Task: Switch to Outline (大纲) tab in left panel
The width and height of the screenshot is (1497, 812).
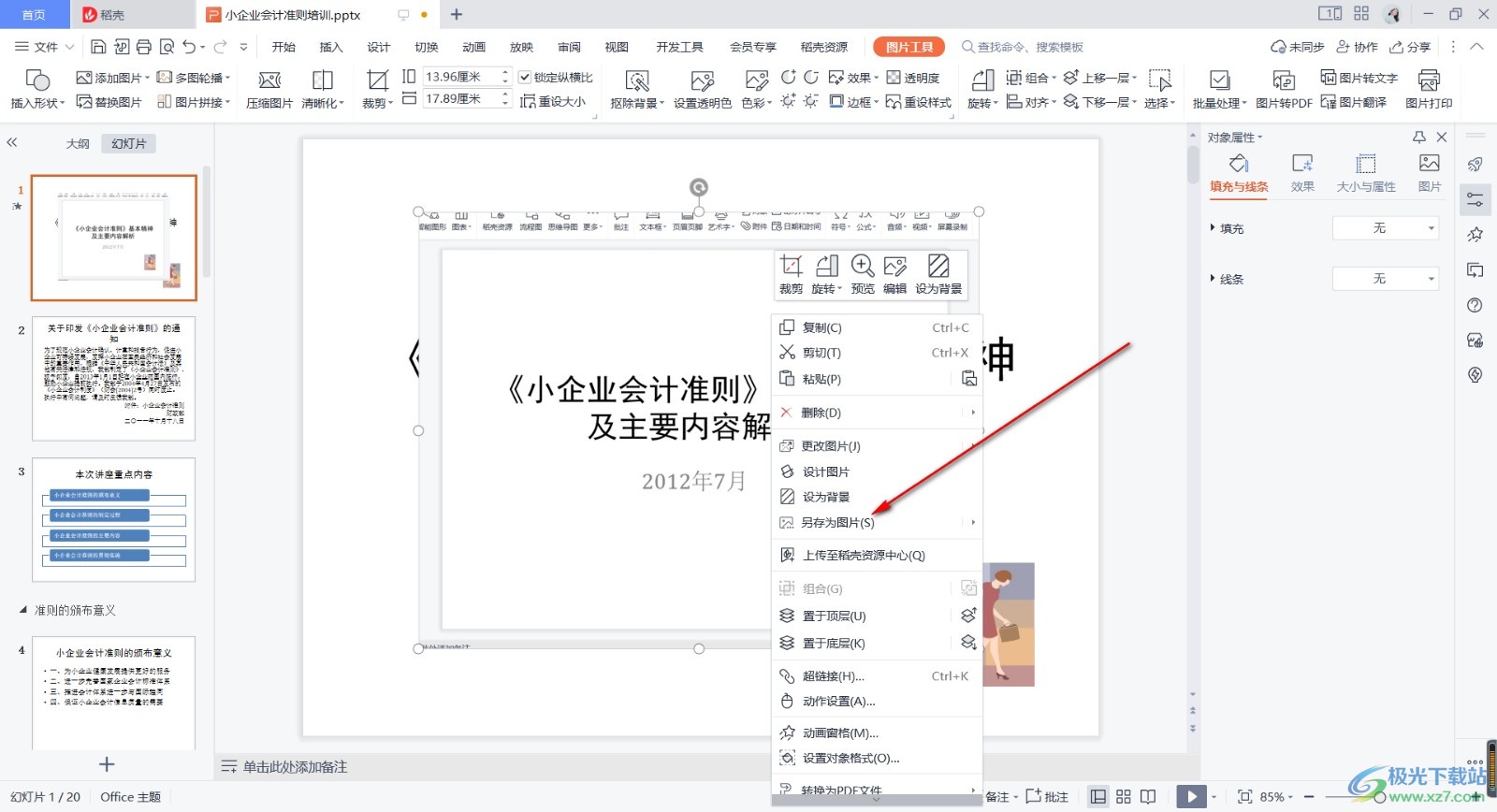Action: pyautogui.click(x=78, y=143)
